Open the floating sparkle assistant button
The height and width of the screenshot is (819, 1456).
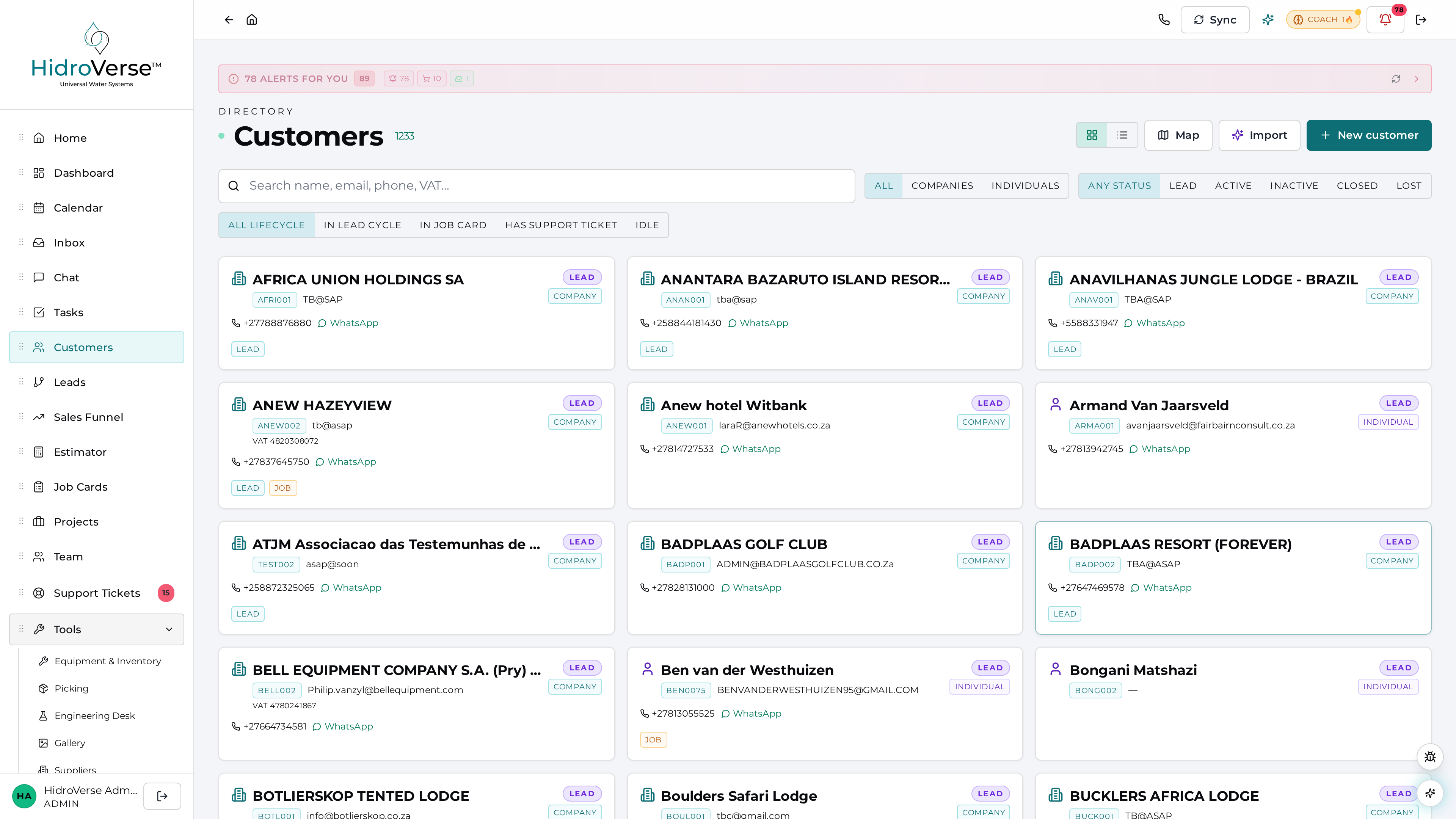pos(1430,793)
